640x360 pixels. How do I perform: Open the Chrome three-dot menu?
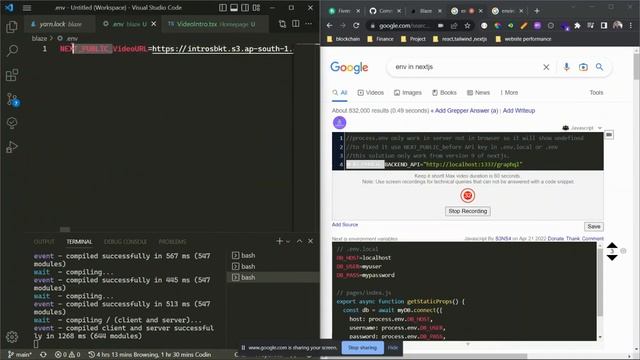pyautogui.click(x=631, y=26)
